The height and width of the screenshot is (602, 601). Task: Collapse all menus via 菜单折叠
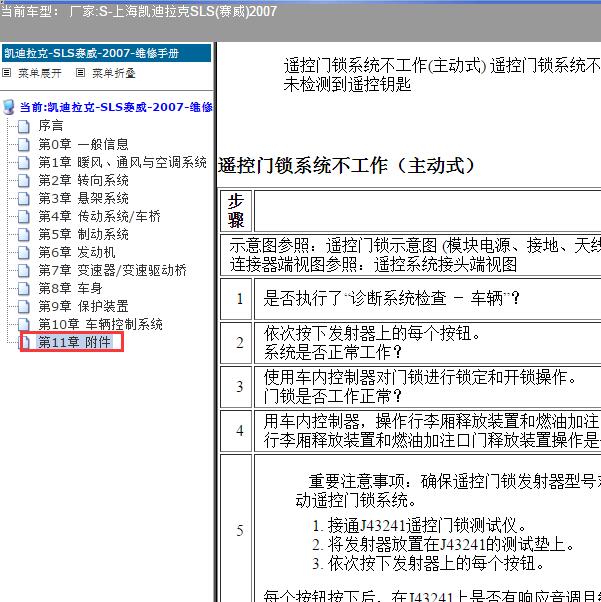[x=114, y=73]
